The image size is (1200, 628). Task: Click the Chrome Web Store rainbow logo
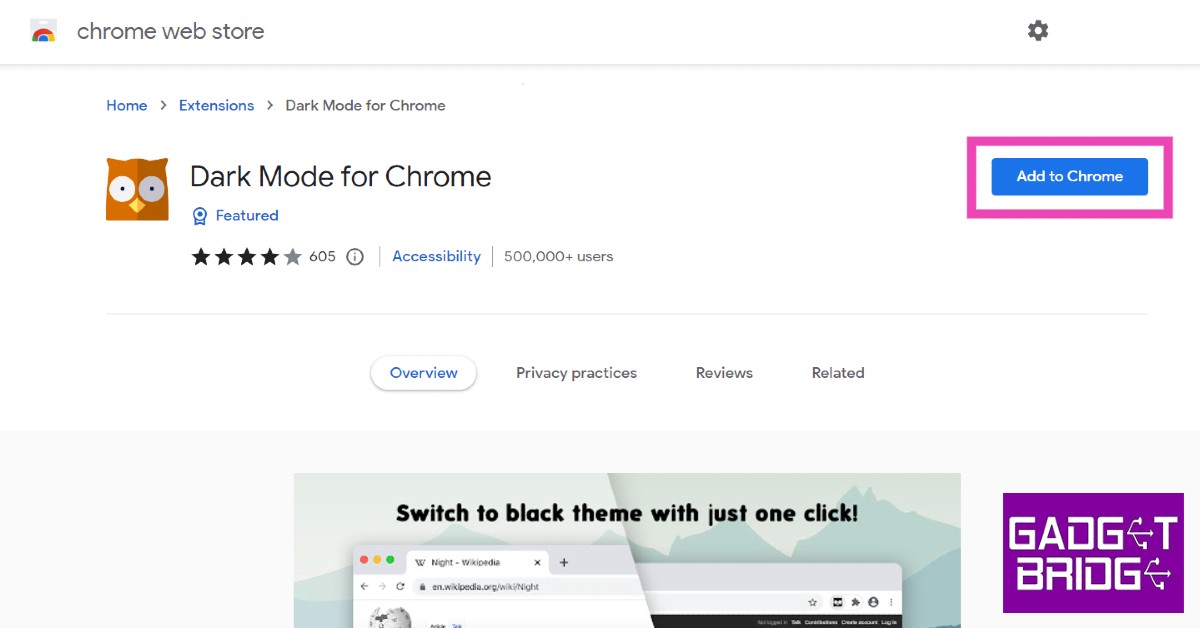[x=43, y=32]
